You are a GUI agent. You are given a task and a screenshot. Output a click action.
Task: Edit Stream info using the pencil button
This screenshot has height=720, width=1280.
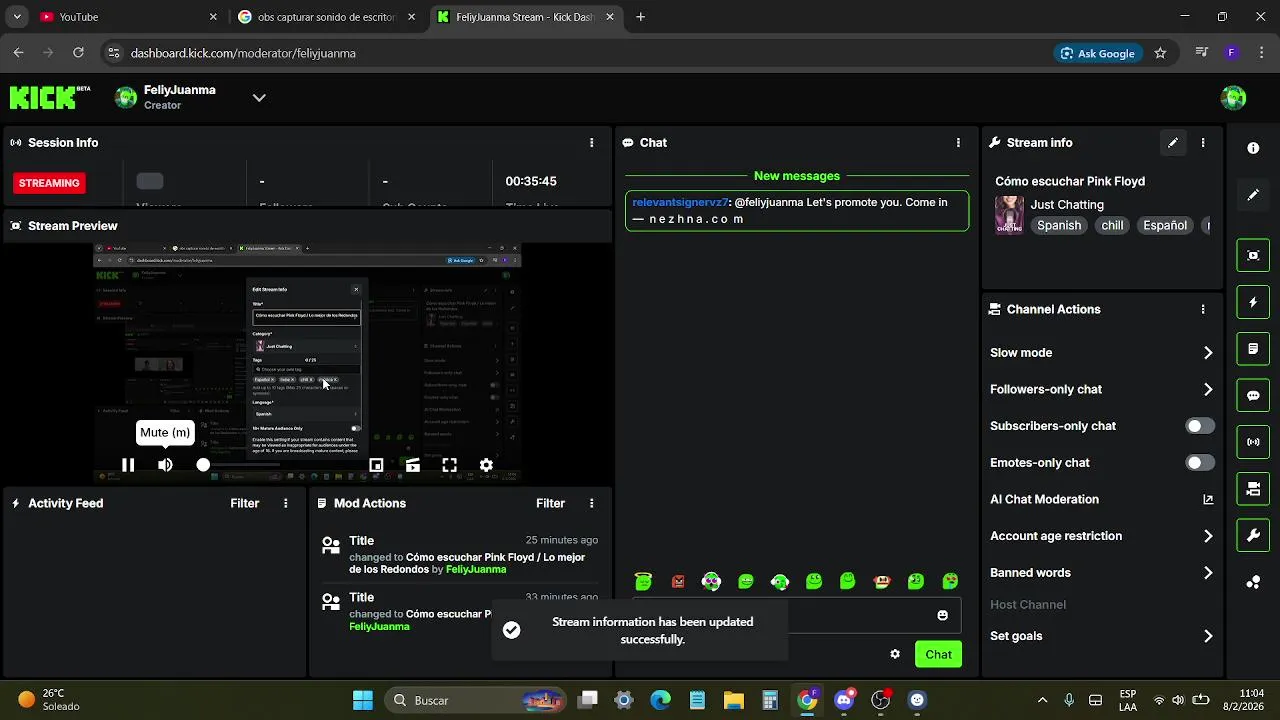1173,143
